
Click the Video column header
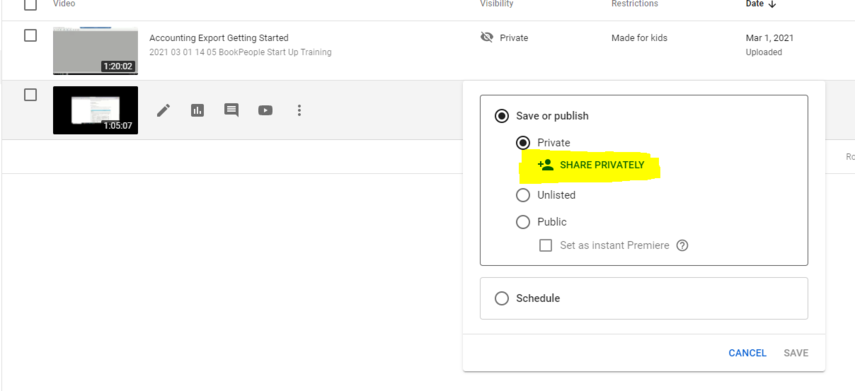pyautogui.click(x=64, y=4)
